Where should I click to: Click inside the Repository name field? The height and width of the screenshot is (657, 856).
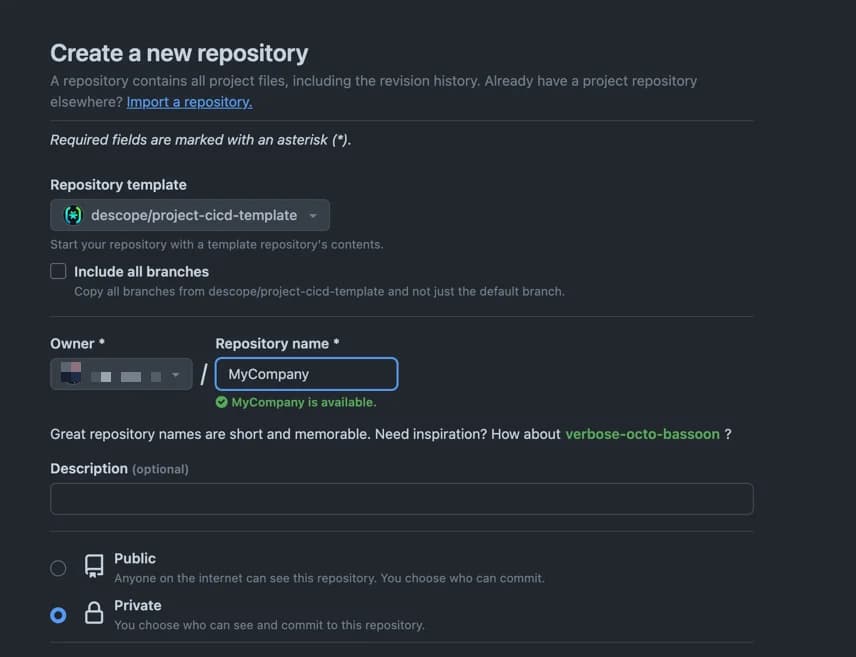point(306,373)
